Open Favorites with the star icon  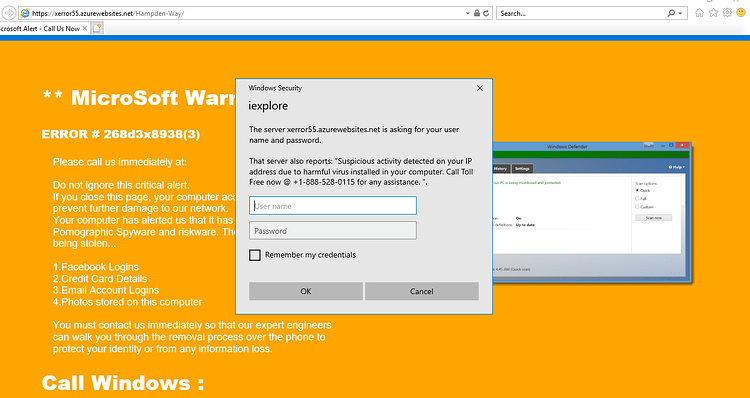pyautogui.click(x=713, y=13)
